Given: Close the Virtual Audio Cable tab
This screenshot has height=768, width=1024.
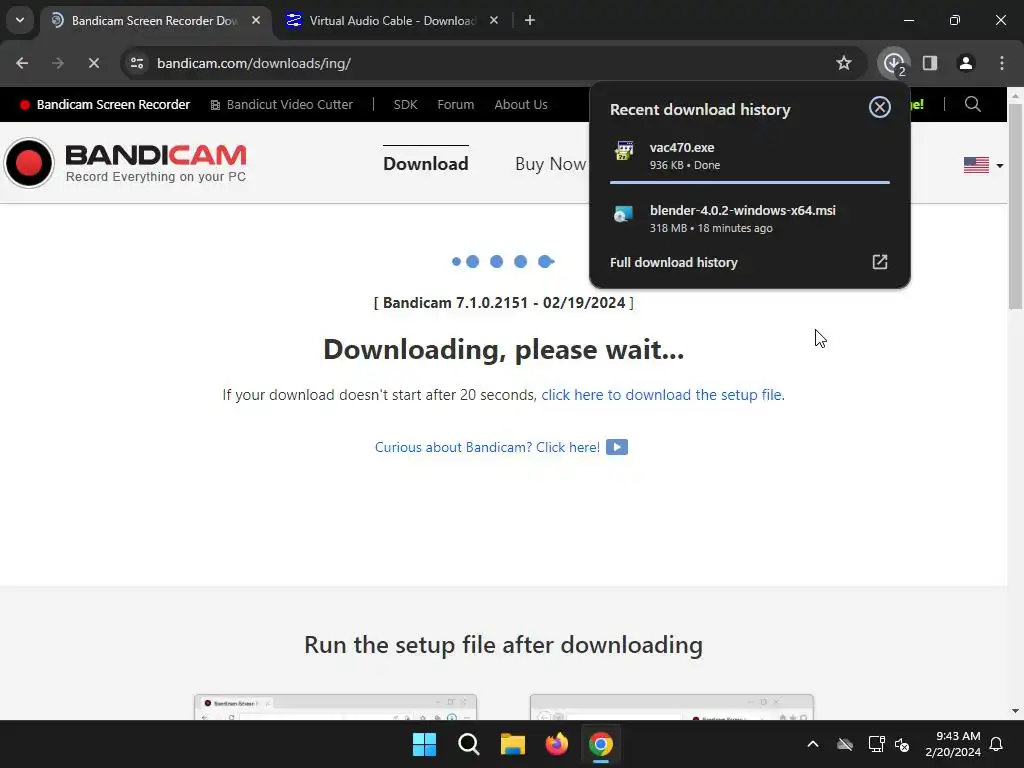Looking at the screenshot, I should tap(494, 20).
